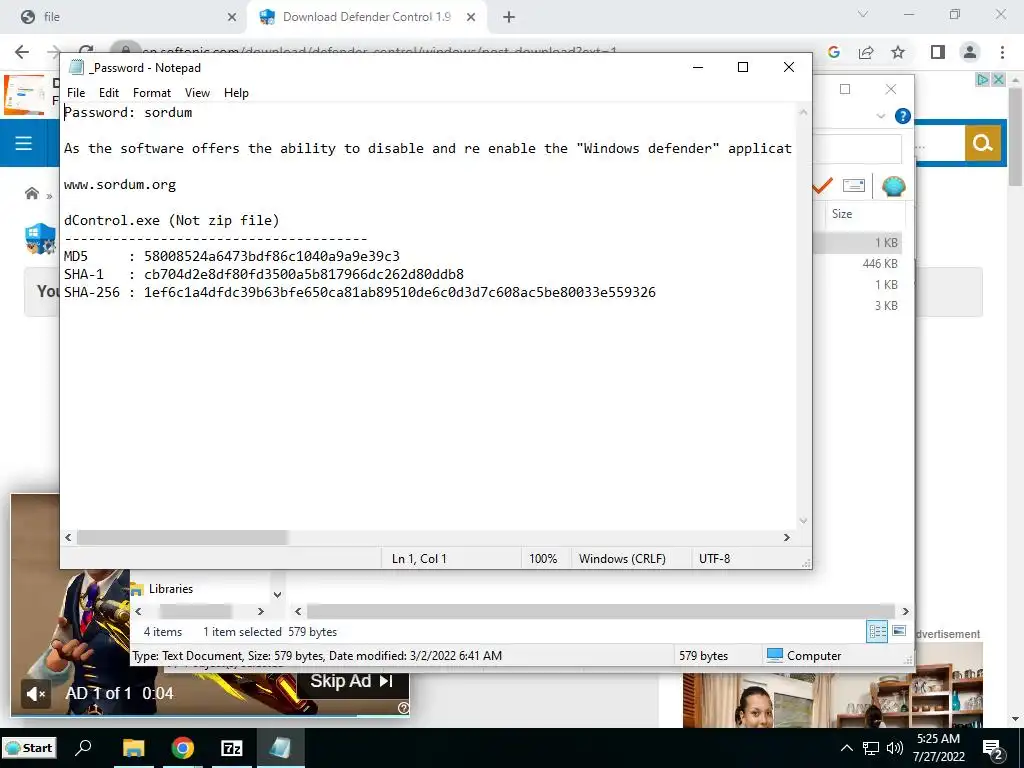The image size is (1024, 768).
Task: Open the Notepad Format menu
Action: (x=152, y=93)
